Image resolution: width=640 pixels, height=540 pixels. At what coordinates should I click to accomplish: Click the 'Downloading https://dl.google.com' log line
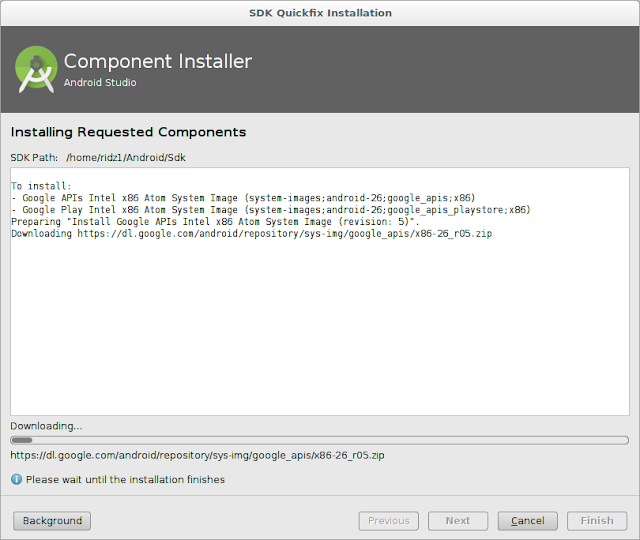(x=251, y=233)
